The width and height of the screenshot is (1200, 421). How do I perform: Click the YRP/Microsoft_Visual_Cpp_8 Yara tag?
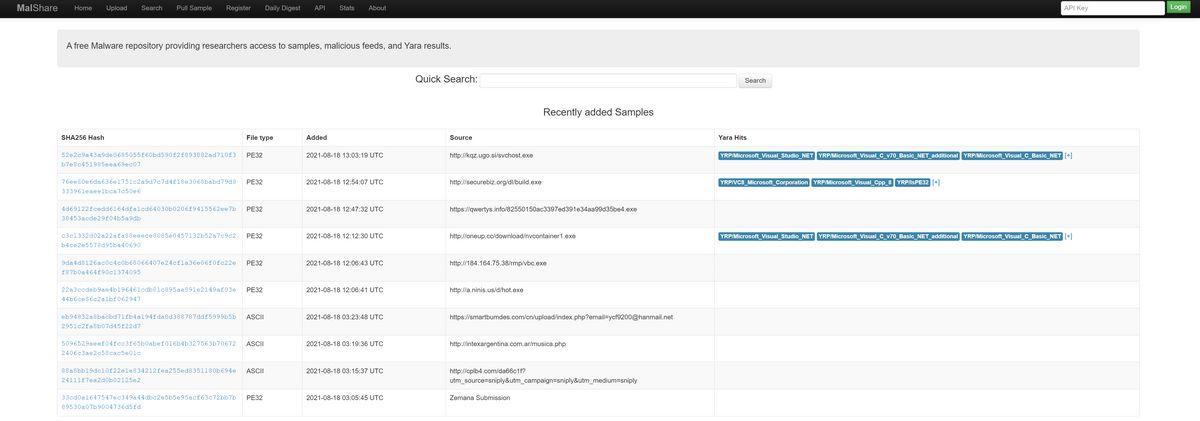tap(851, 182)
